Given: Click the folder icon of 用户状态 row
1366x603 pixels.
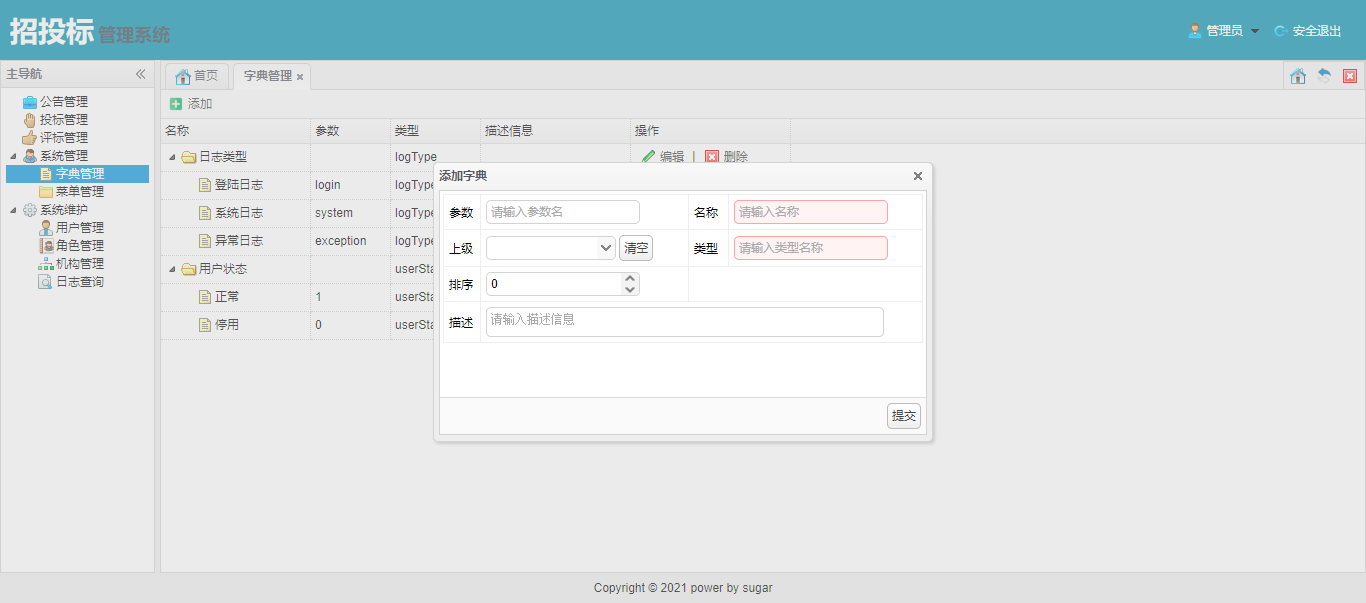Looking at the screenshot, I should click(x=188, y=269).
